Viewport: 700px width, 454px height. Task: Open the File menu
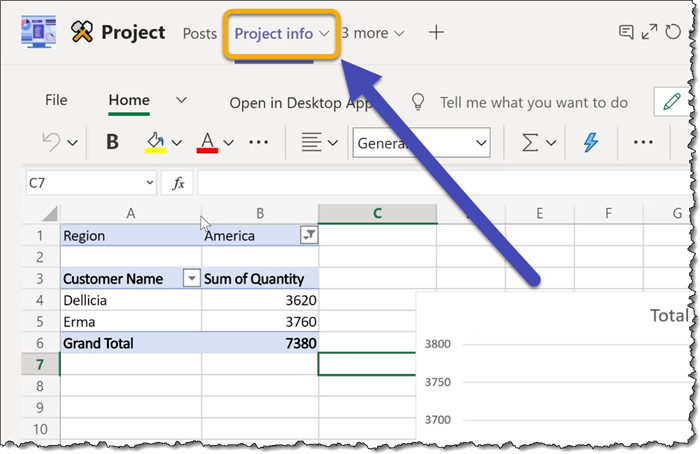pyautogui.click(x=56, y=101)
